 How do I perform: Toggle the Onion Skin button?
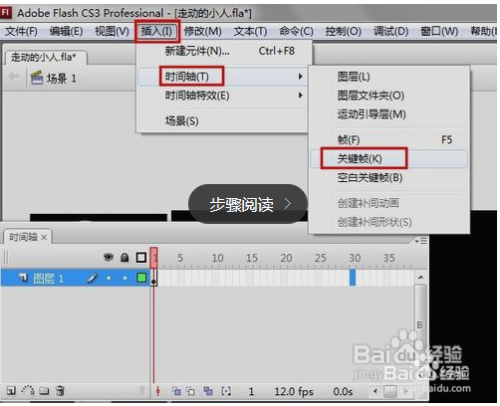176,391
